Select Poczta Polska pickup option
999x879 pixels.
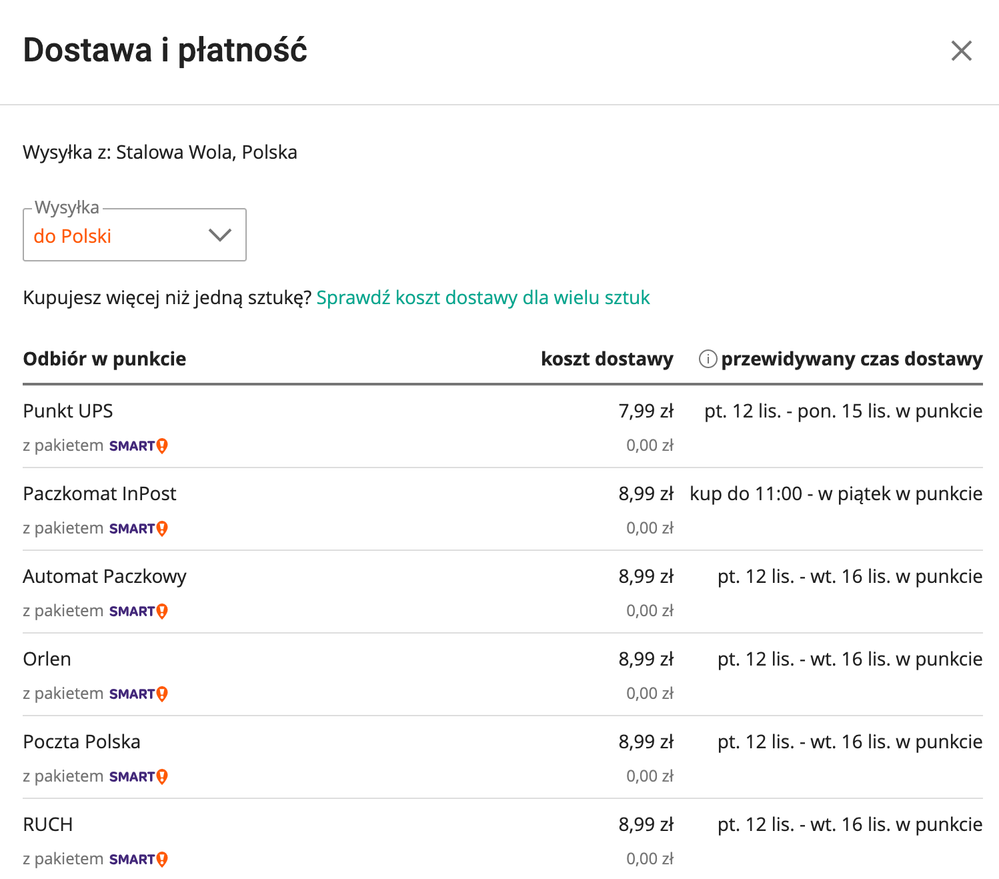(x=82, y=742)
